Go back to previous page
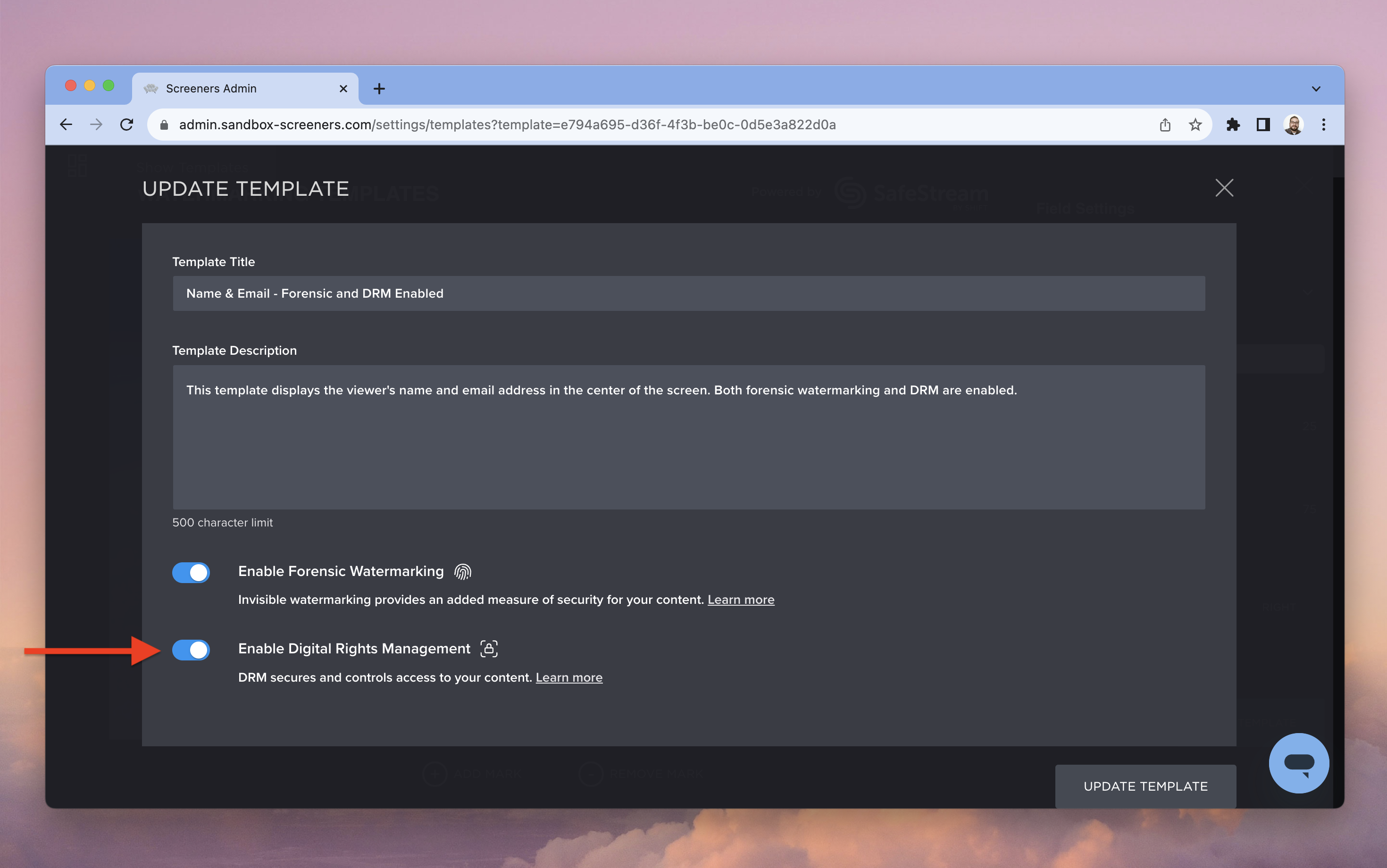The height and width of the screenshot is (868, 1387). pyautogui.click(x=66, y=125)
